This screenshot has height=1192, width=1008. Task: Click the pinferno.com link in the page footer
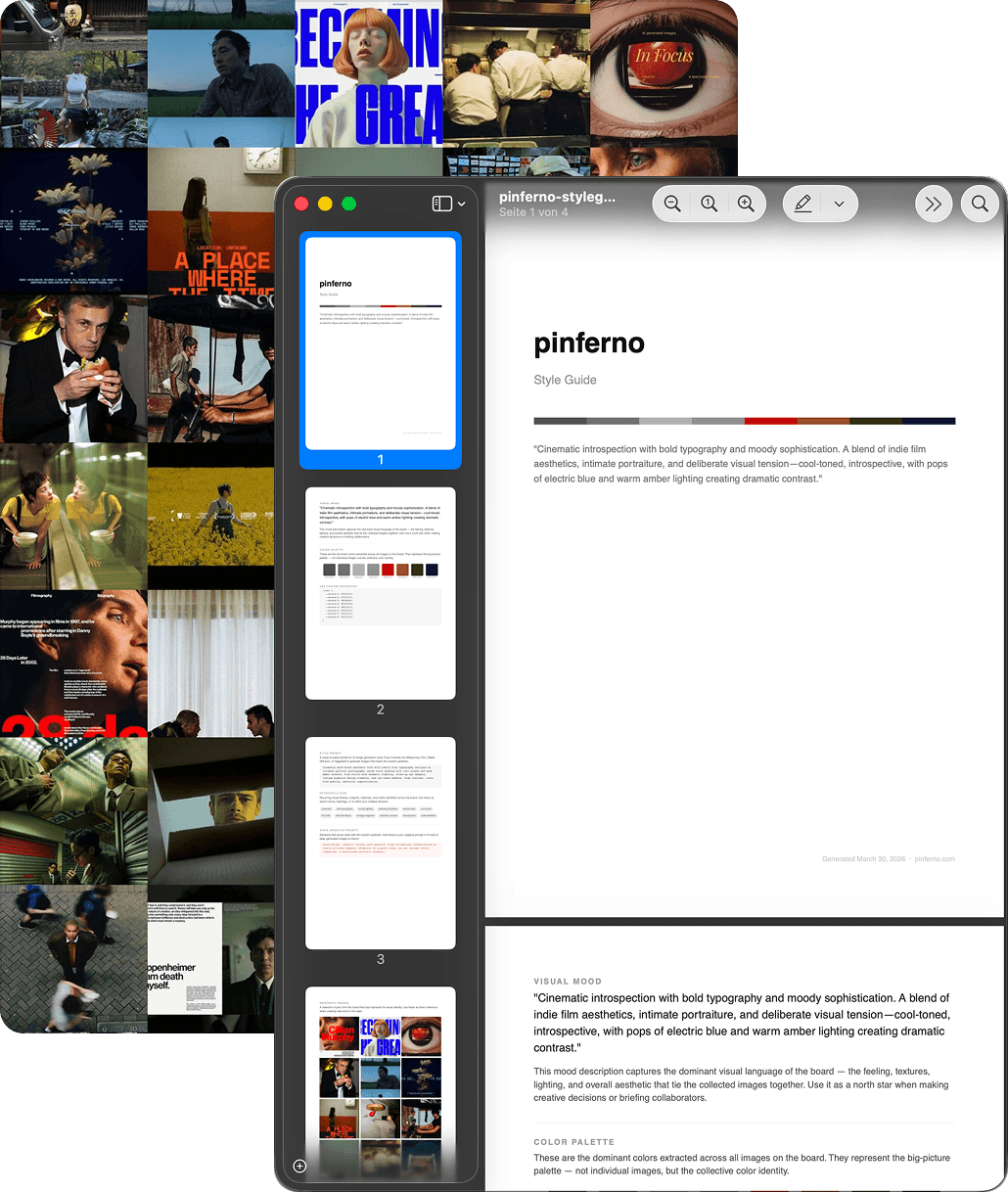[x=935, y=858]
